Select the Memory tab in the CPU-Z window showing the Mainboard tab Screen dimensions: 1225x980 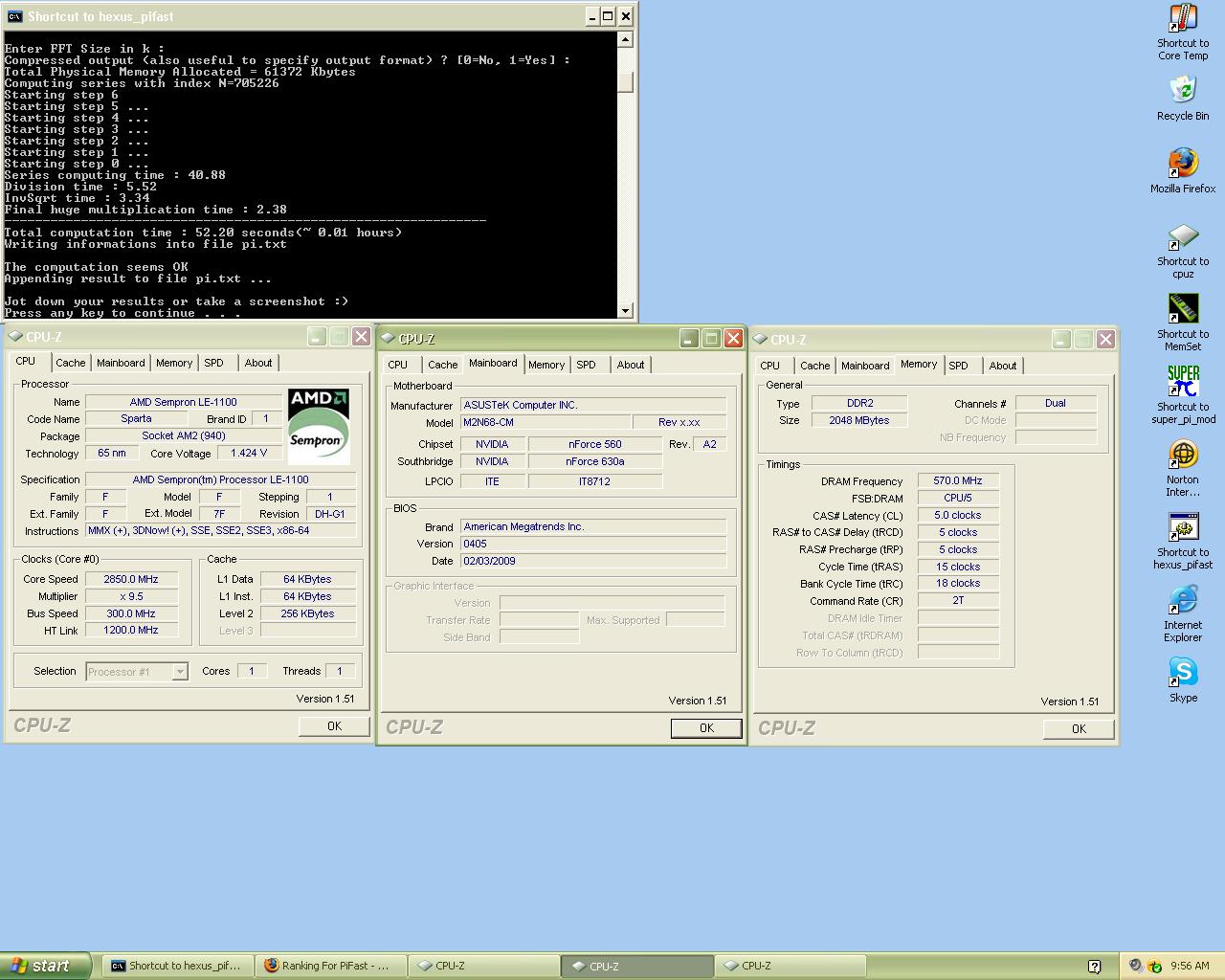546,365
